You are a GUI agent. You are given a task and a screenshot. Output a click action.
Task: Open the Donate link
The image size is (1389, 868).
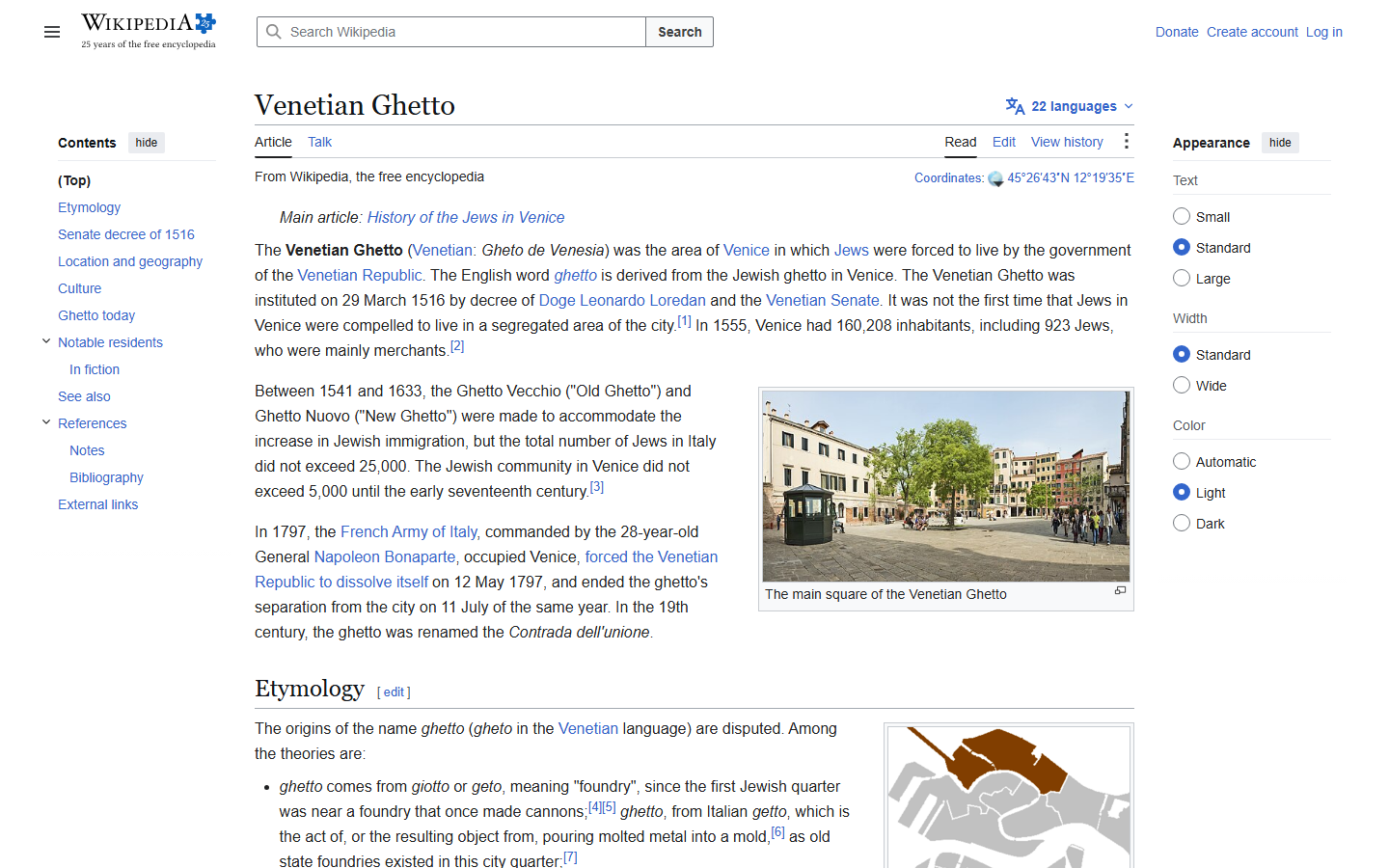1177,32
